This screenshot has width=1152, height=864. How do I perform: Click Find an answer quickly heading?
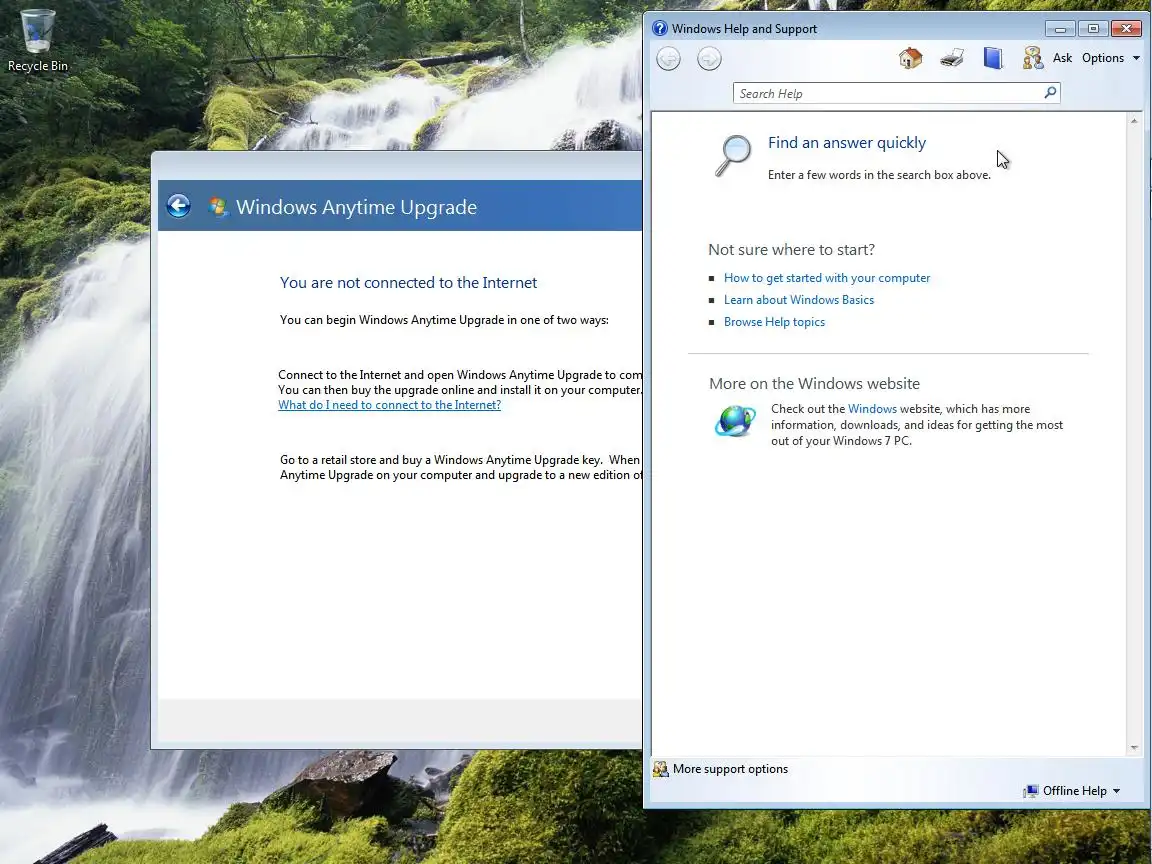tap(846, 143)
